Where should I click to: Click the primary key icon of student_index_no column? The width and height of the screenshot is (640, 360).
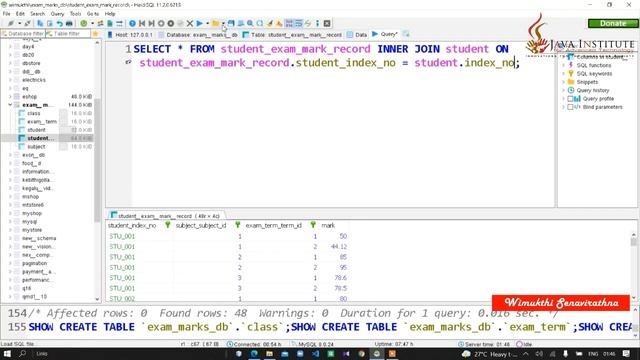(167, 225)
